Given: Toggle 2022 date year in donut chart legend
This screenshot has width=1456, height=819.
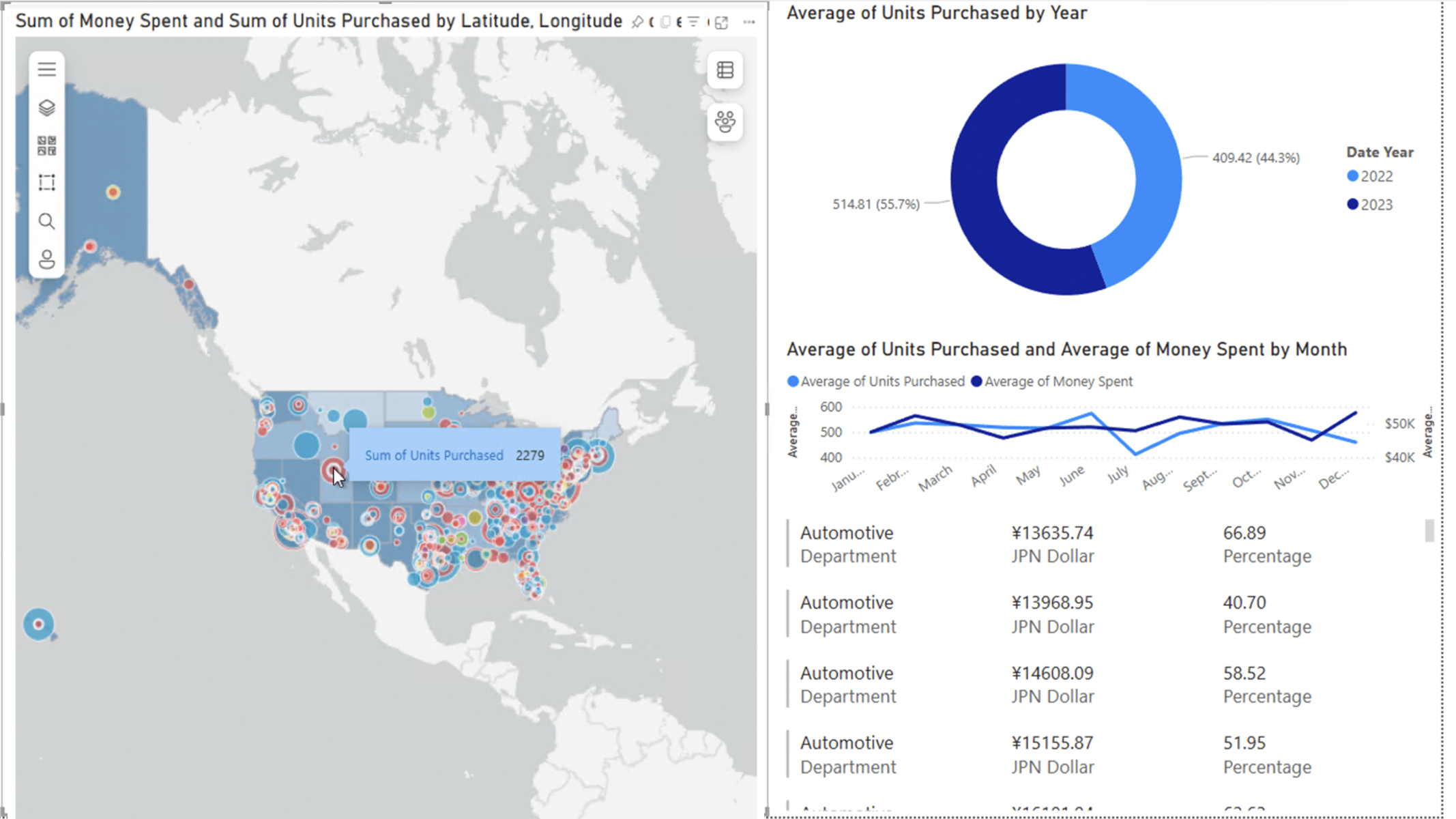Looking at the screenshot, I should coord(1371,176).
